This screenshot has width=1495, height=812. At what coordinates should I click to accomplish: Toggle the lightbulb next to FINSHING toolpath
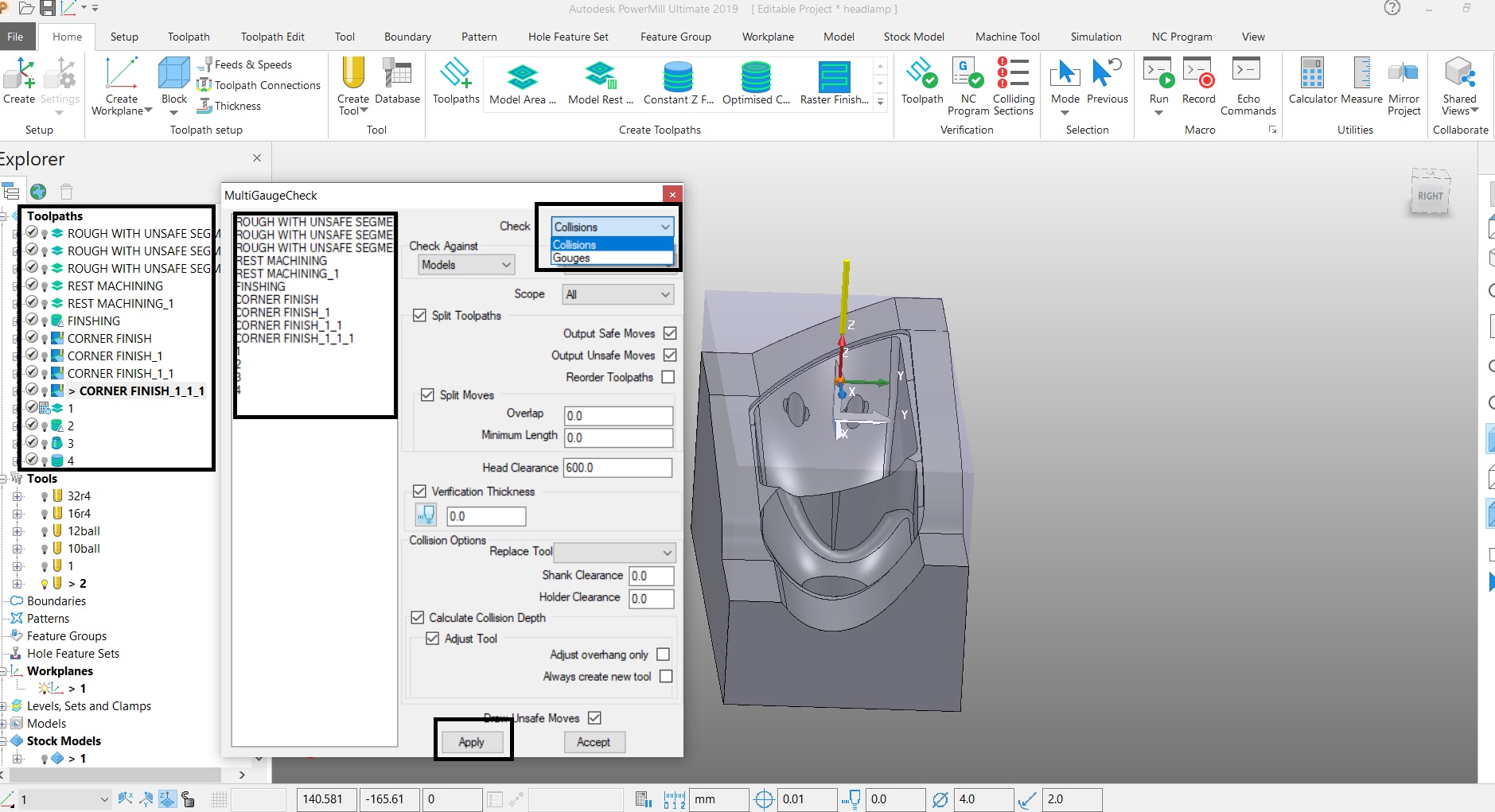pyautogui.click(x=45, y=321)
